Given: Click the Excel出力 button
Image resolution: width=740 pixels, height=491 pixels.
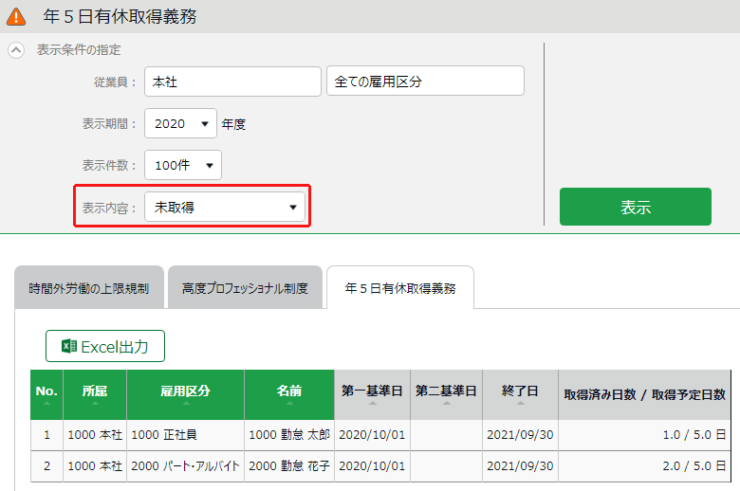Looking at the screenshot, I should coord(105,346).
